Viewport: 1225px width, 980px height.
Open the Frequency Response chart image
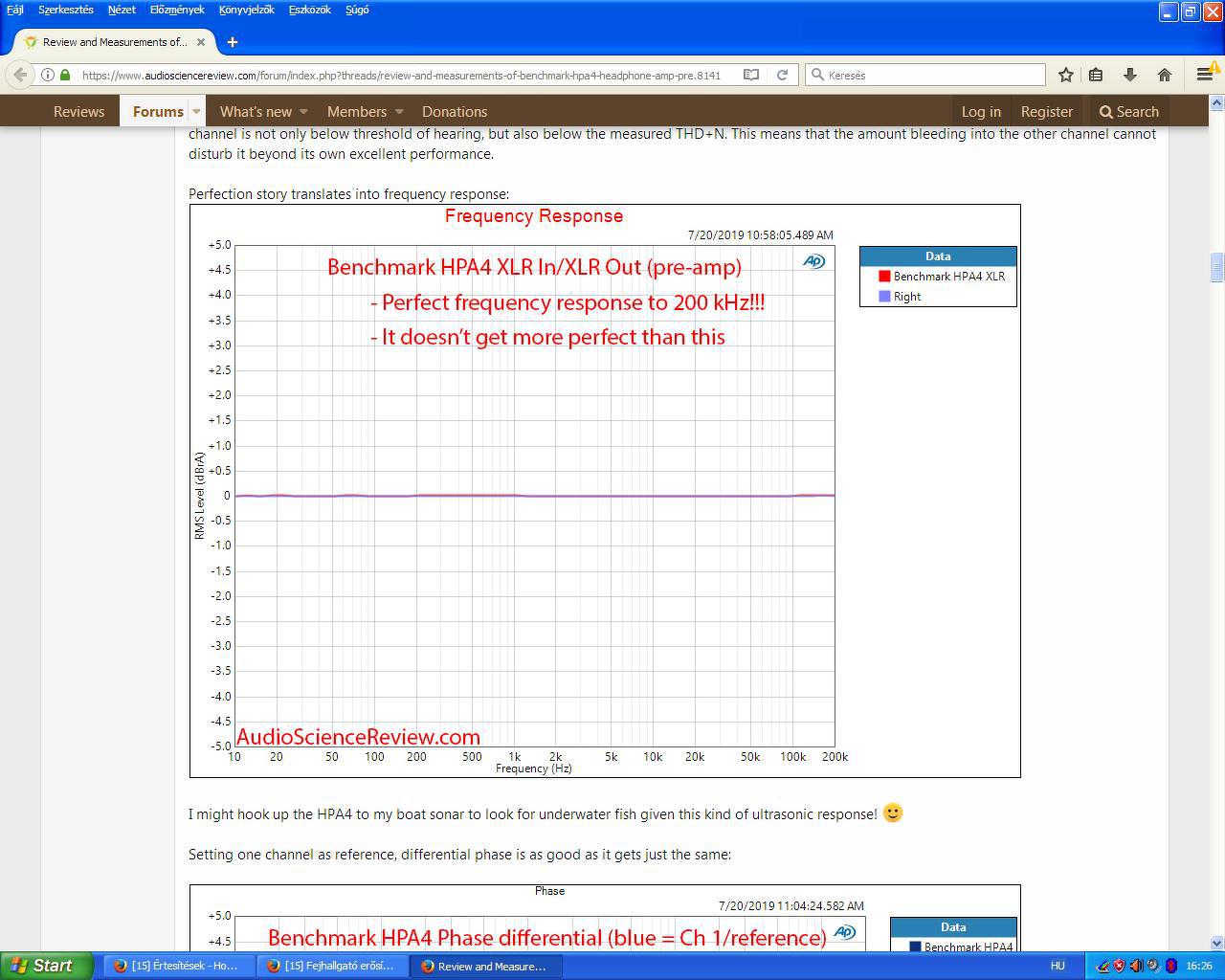(x=605, y=491)
